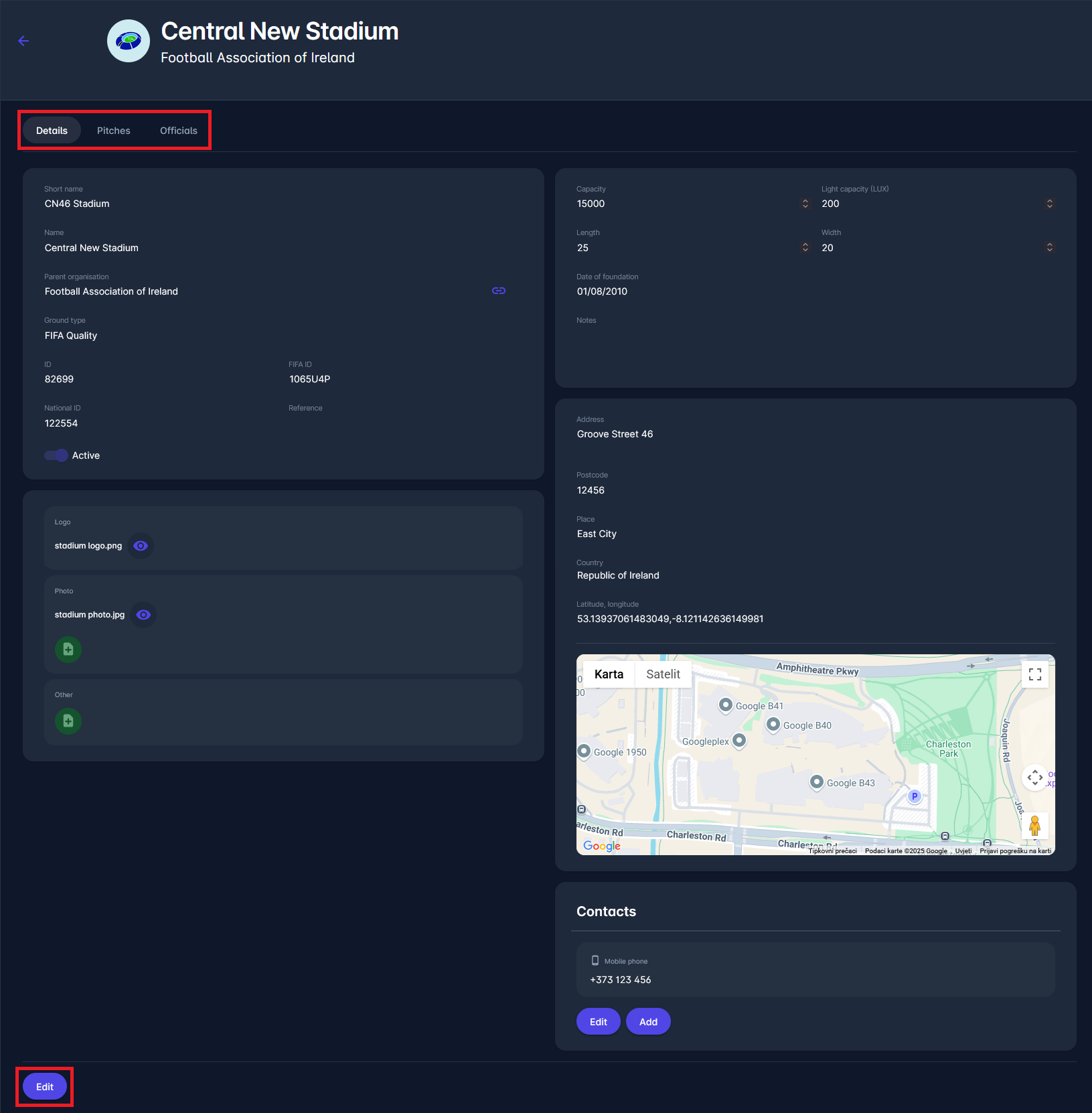Click the Central New Stadium logo avatar

(x=129, y=41)
